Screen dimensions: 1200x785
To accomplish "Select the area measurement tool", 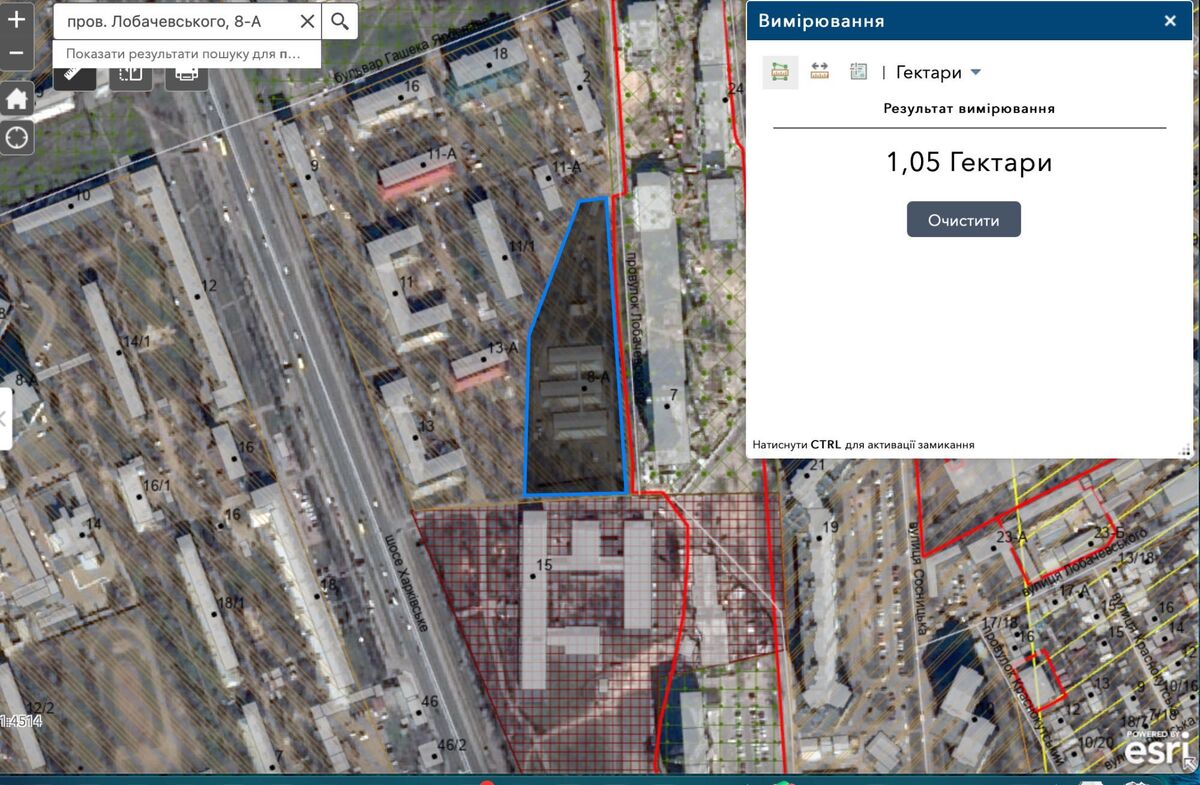I will [x=780, y=72].
